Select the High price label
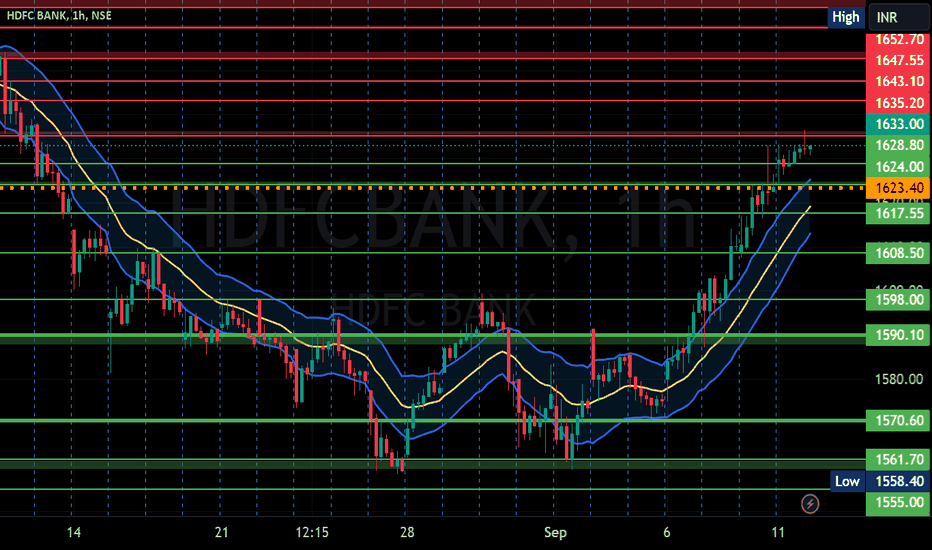The width and height of the screenshot is (932, 550). 845,17
